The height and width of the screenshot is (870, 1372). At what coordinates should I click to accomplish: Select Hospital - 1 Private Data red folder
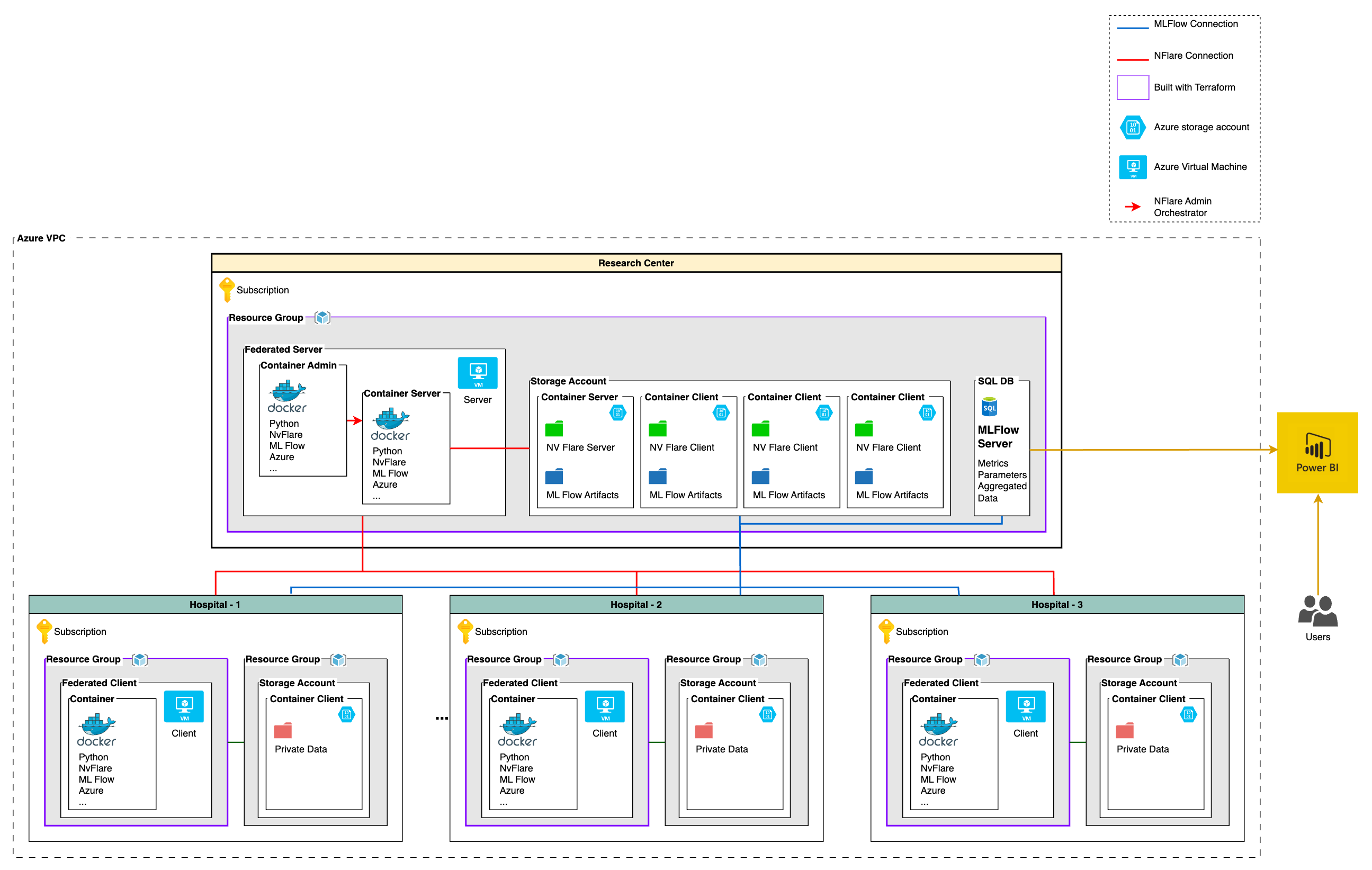283,730
